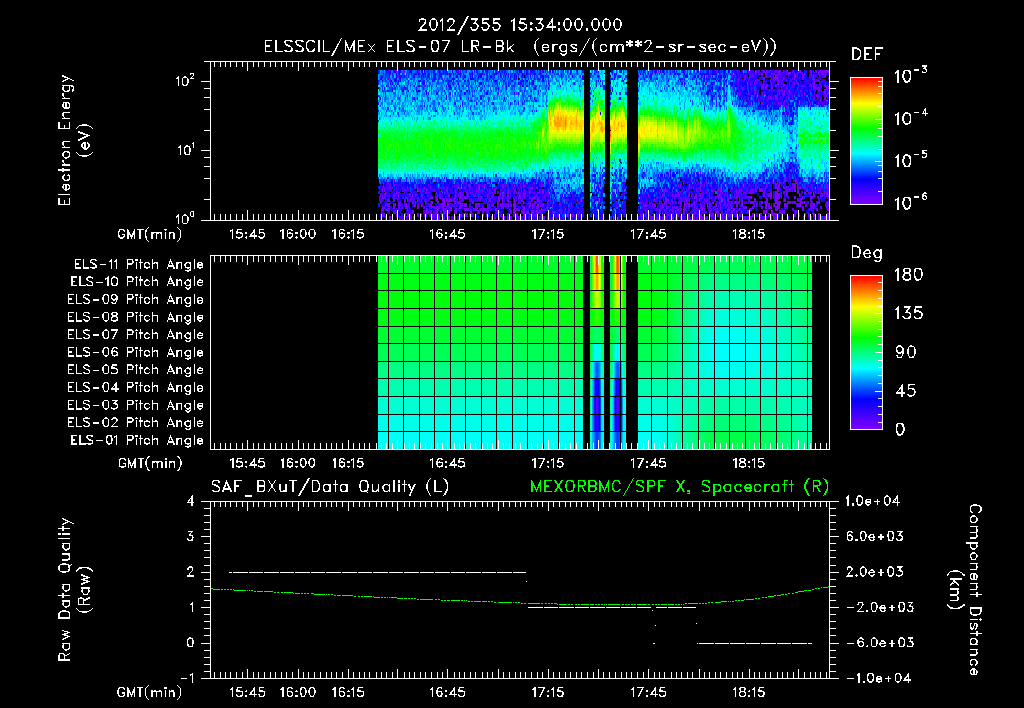Click the GMT(min) label under the data quality plot
Viewport: 1024px width, 708px height.
click(x=150, y=692)
